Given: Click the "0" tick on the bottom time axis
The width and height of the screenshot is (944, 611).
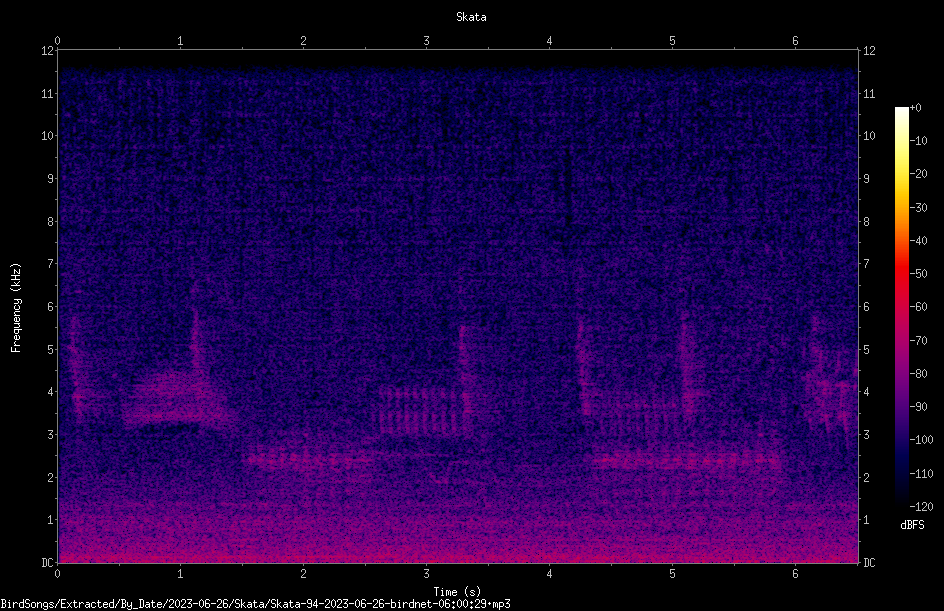Looking at the screenshot, I should point(57,574).
